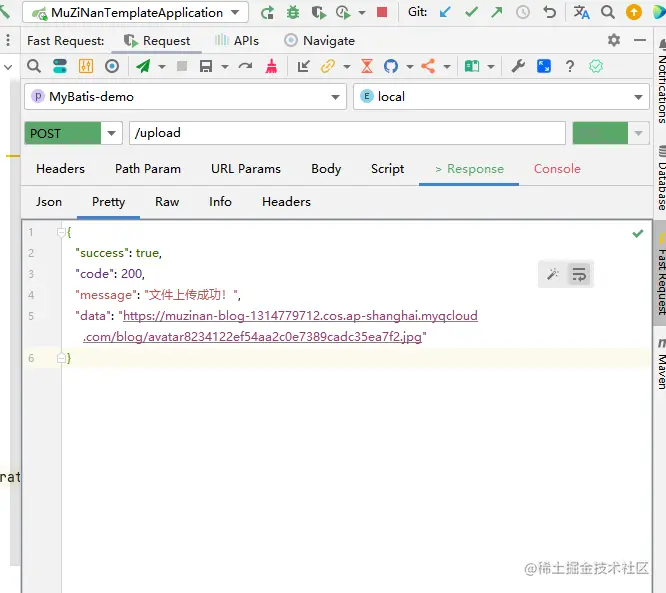Clear with the red broom icon

tap(271, 66)
